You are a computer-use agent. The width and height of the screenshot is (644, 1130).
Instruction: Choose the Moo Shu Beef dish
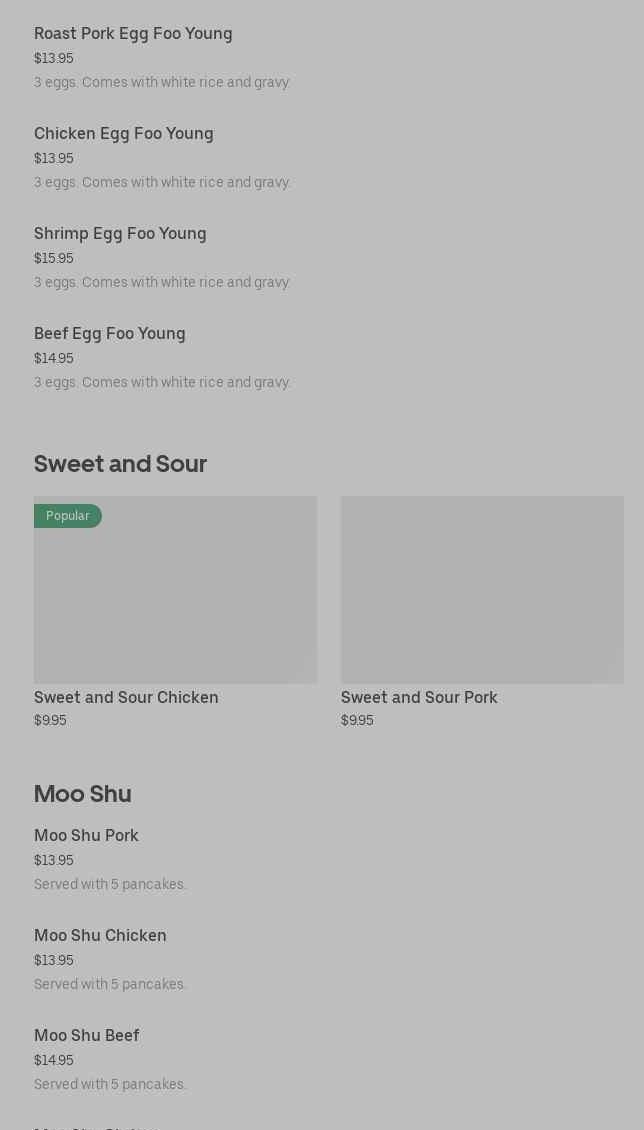coord(87,1036)
